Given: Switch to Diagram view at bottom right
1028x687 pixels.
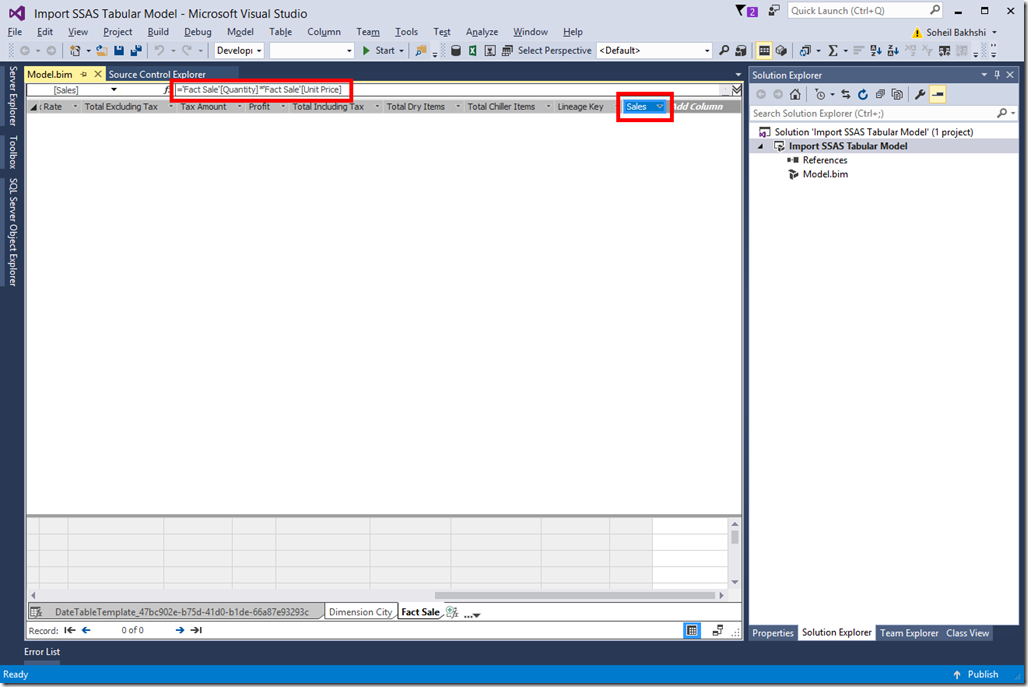Looking at the screenshot, I should (718, 631).
